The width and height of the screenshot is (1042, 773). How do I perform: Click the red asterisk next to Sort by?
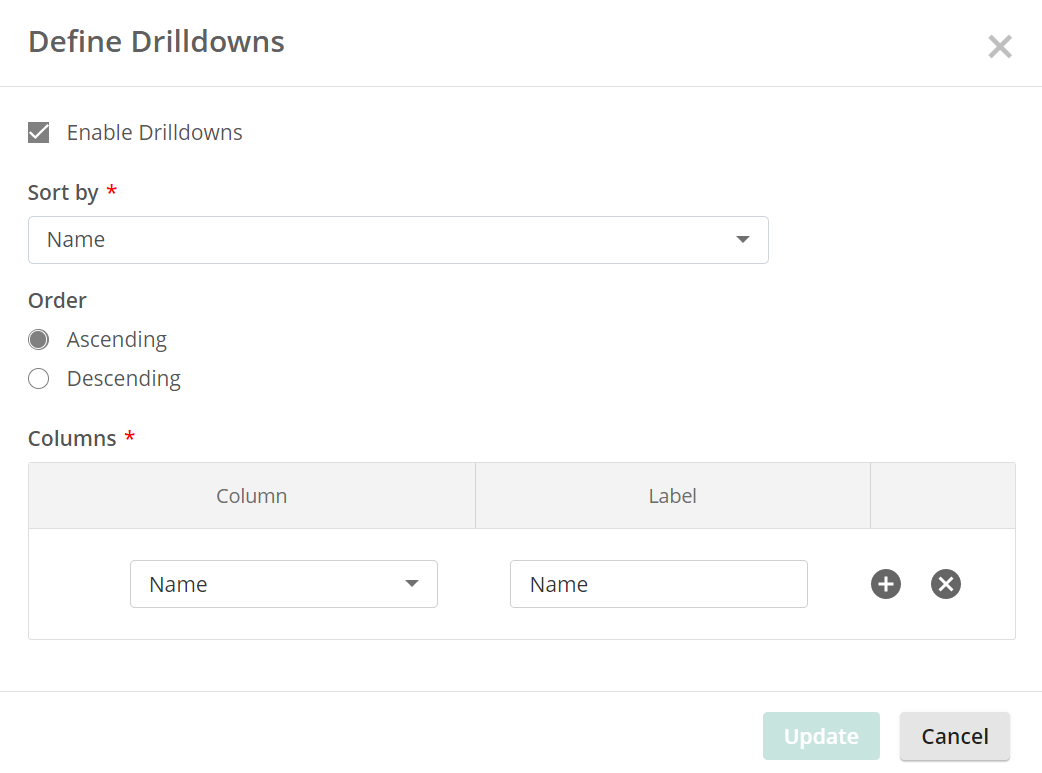pyautogui.click(x=110, y=191)
